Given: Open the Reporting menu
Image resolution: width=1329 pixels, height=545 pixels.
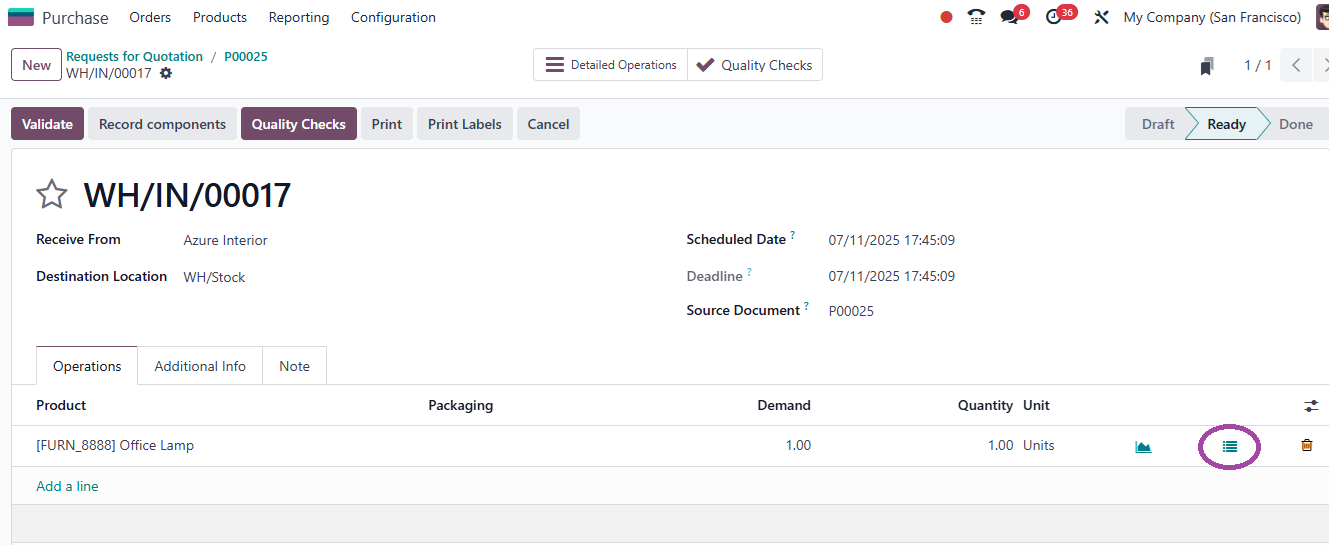Looking at the screenshot, I should click(299, 17).
